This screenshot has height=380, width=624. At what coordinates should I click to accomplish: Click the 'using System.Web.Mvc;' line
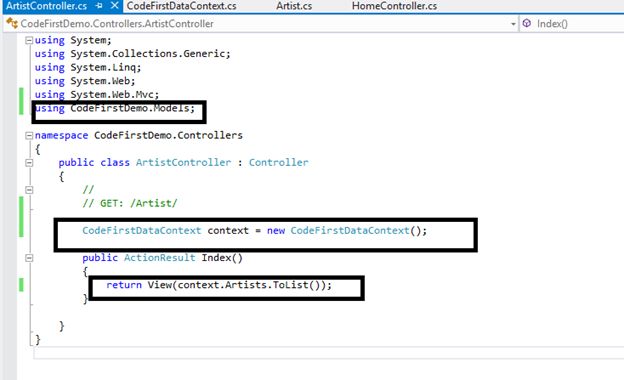(x=97, y=94)
